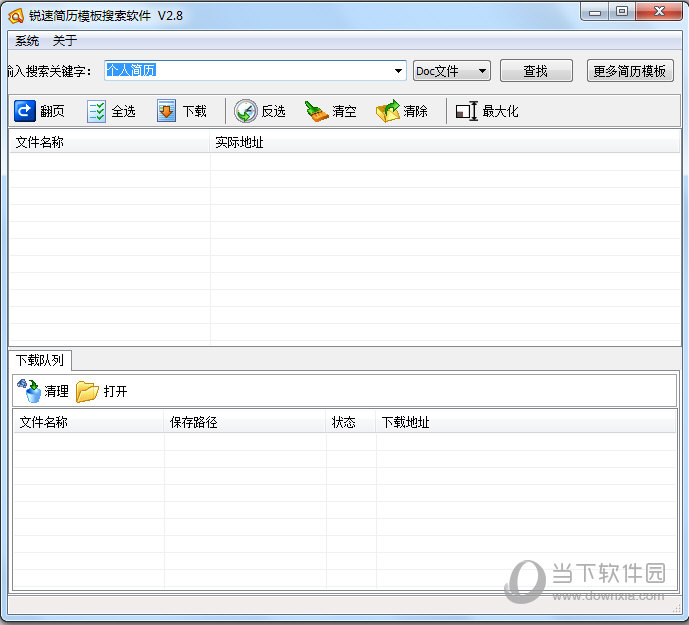Click the 最大化 maximize panel icon

pyautogui.click(x=466, y=111)
